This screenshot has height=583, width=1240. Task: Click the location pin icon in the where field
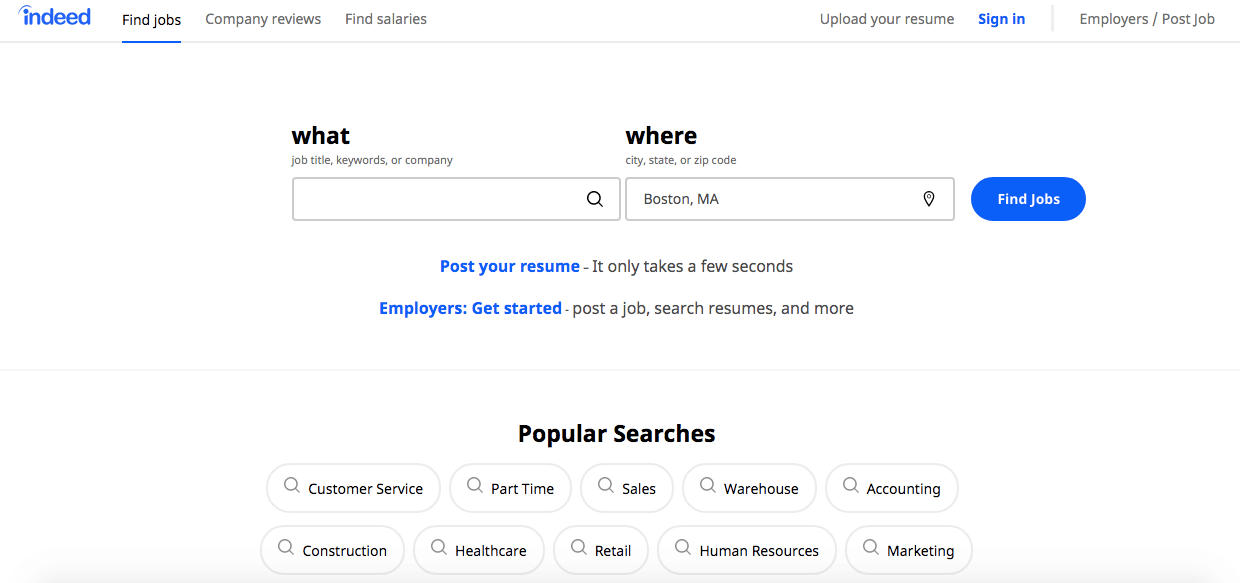[929, 199]
